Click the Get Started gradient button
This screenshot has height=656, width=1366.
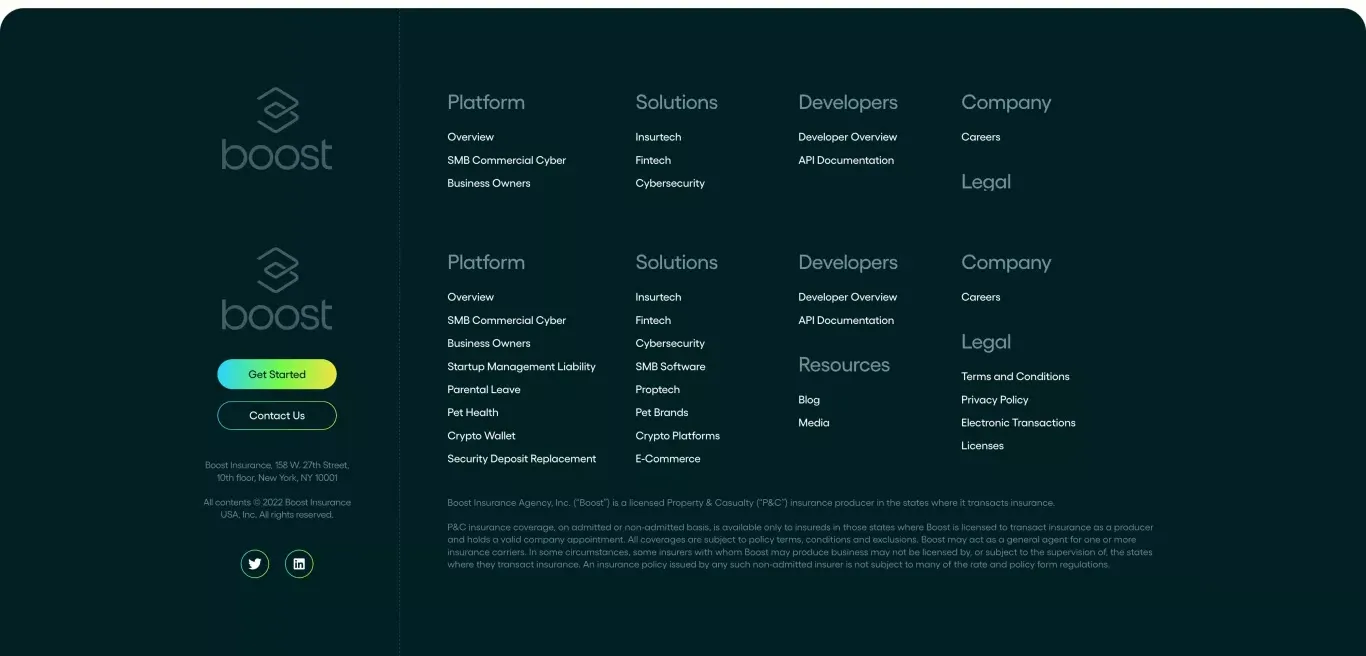point(277,374)
